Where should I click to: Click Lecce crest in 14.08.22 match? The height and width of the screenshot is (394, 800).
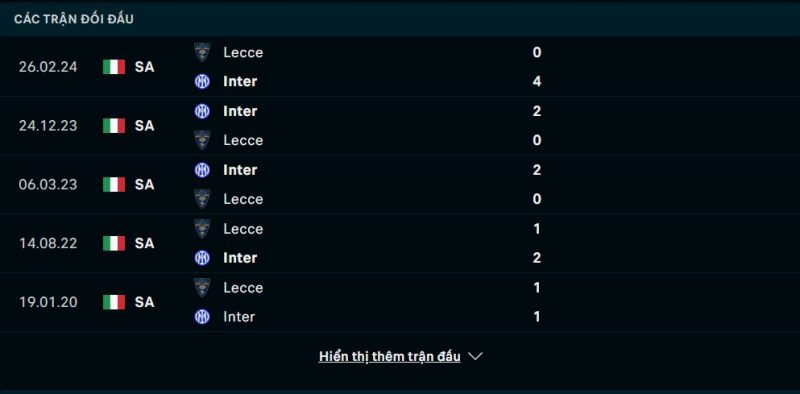[202, 228]
